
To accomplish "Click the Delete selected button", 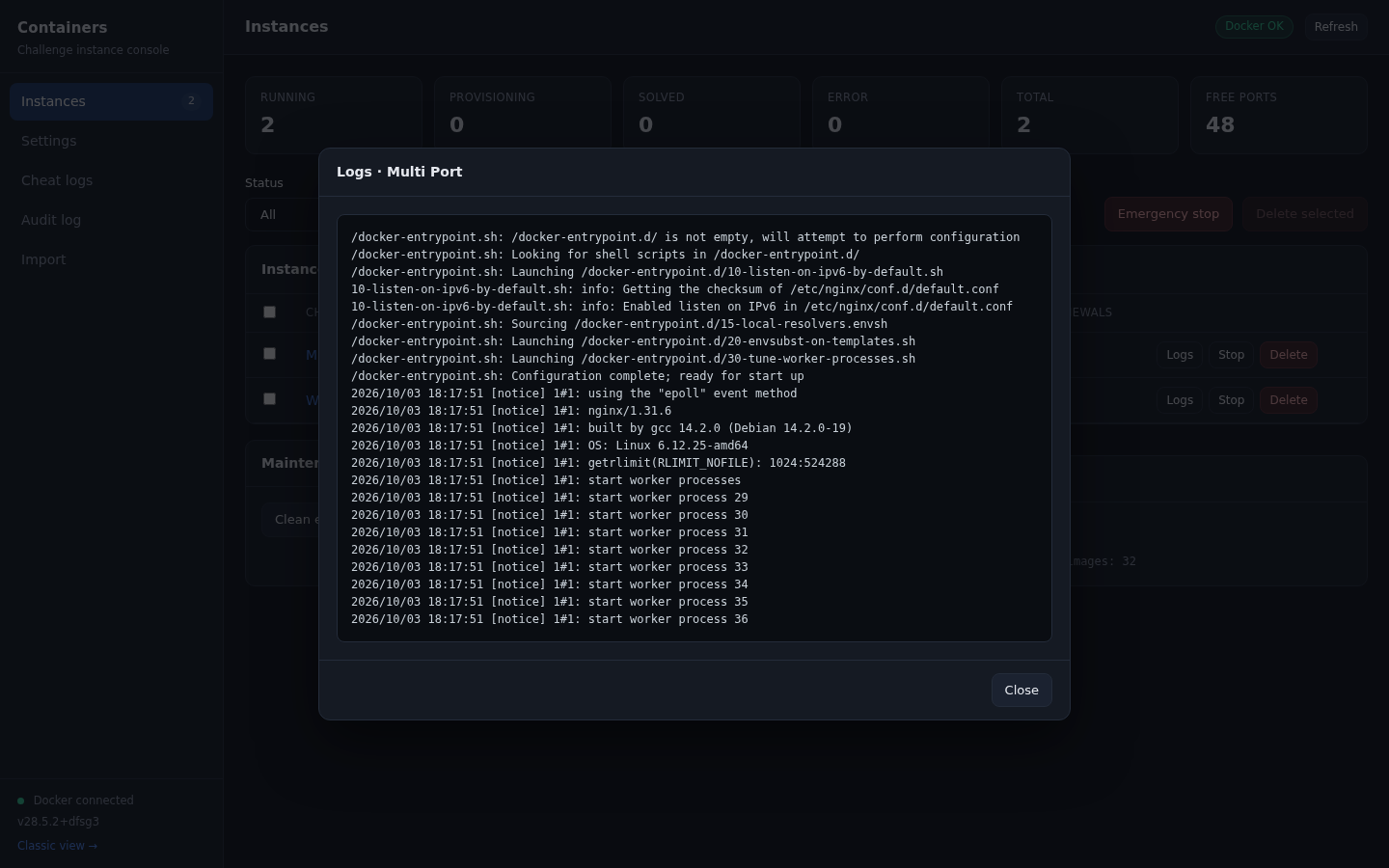I will pyautogui.click(x=1305, y=214).
